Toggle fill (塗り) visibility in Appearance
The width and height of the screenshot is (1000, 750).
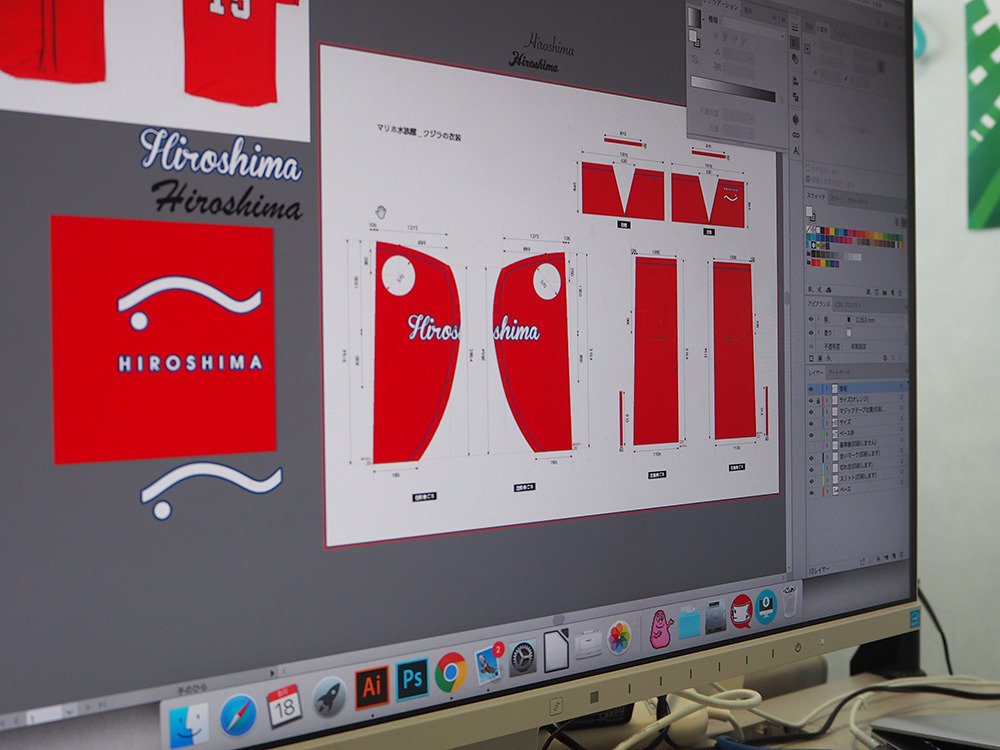[811, 332]
